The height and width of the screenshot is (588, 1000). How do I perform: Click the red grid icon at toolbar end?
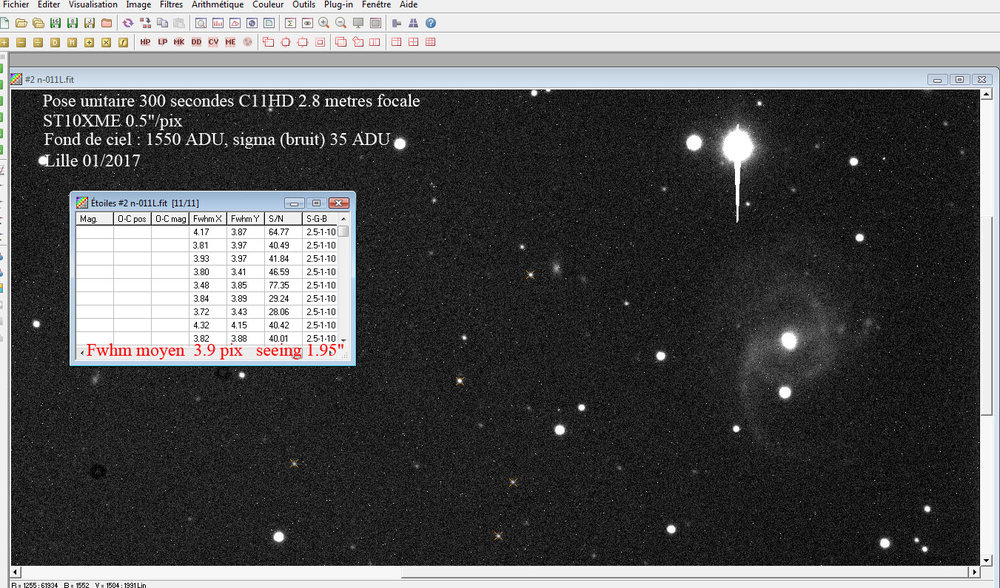point(430,42)
